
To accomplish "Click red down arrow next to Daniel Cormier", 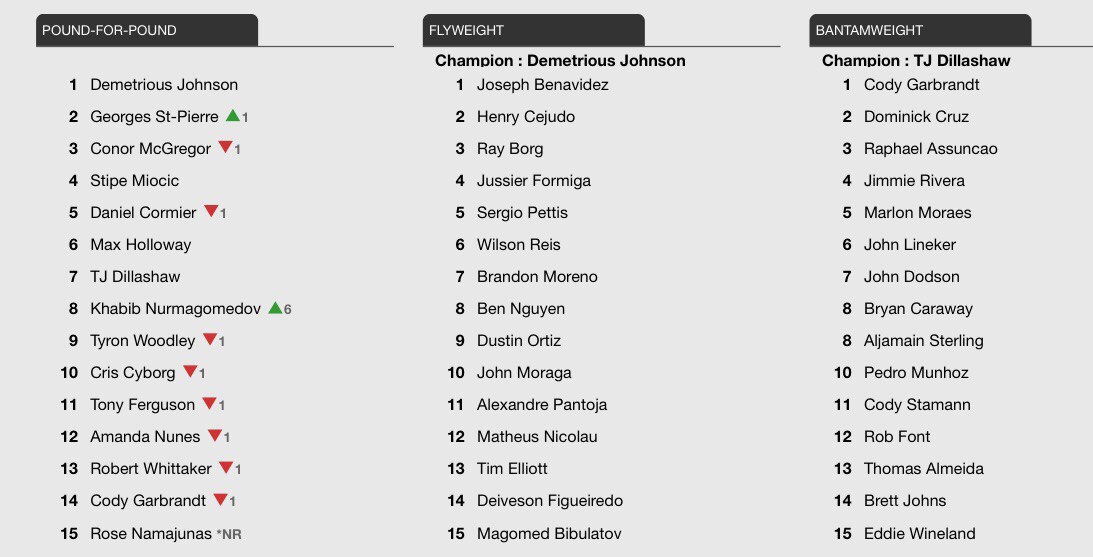I will (211, 211).
